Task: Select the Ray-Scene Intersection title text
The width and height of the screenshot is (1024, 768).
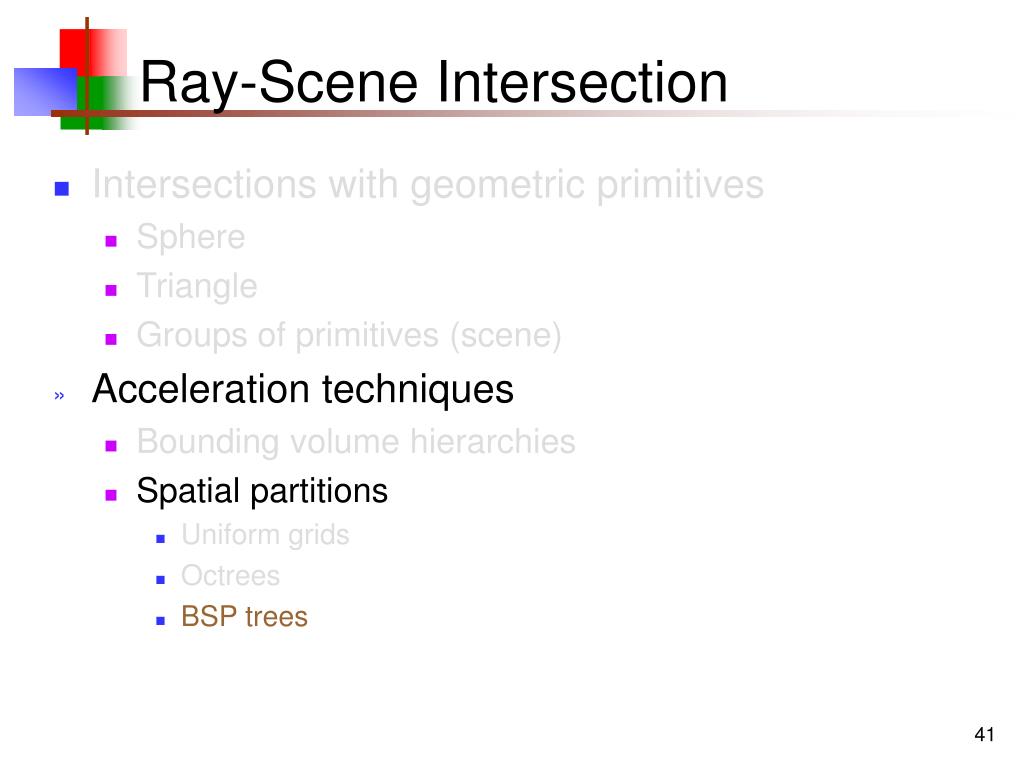Action: click(434, 83)
